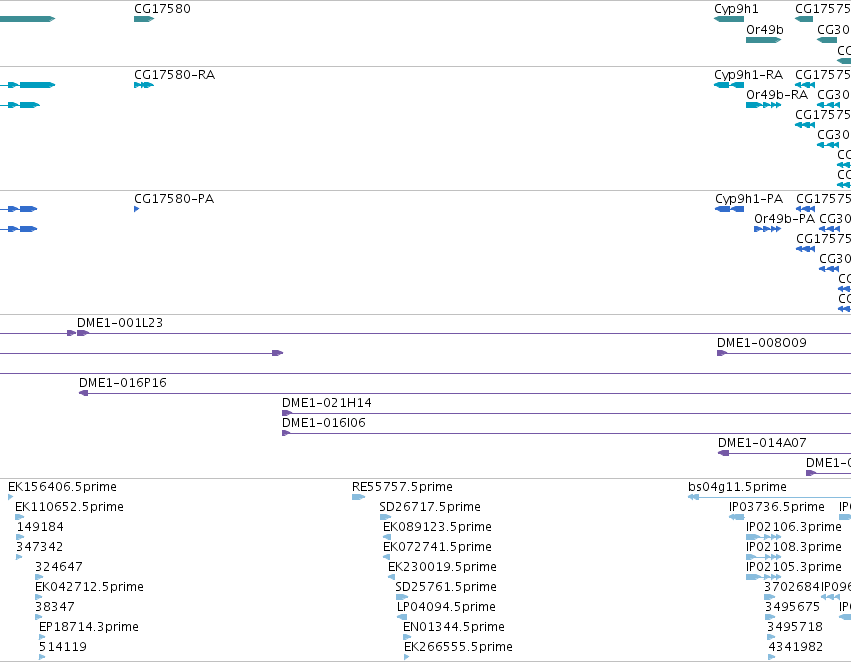851x662 pixels.
Task: Click the CG17580 gene arrow glyph
Action: point(144,19)
